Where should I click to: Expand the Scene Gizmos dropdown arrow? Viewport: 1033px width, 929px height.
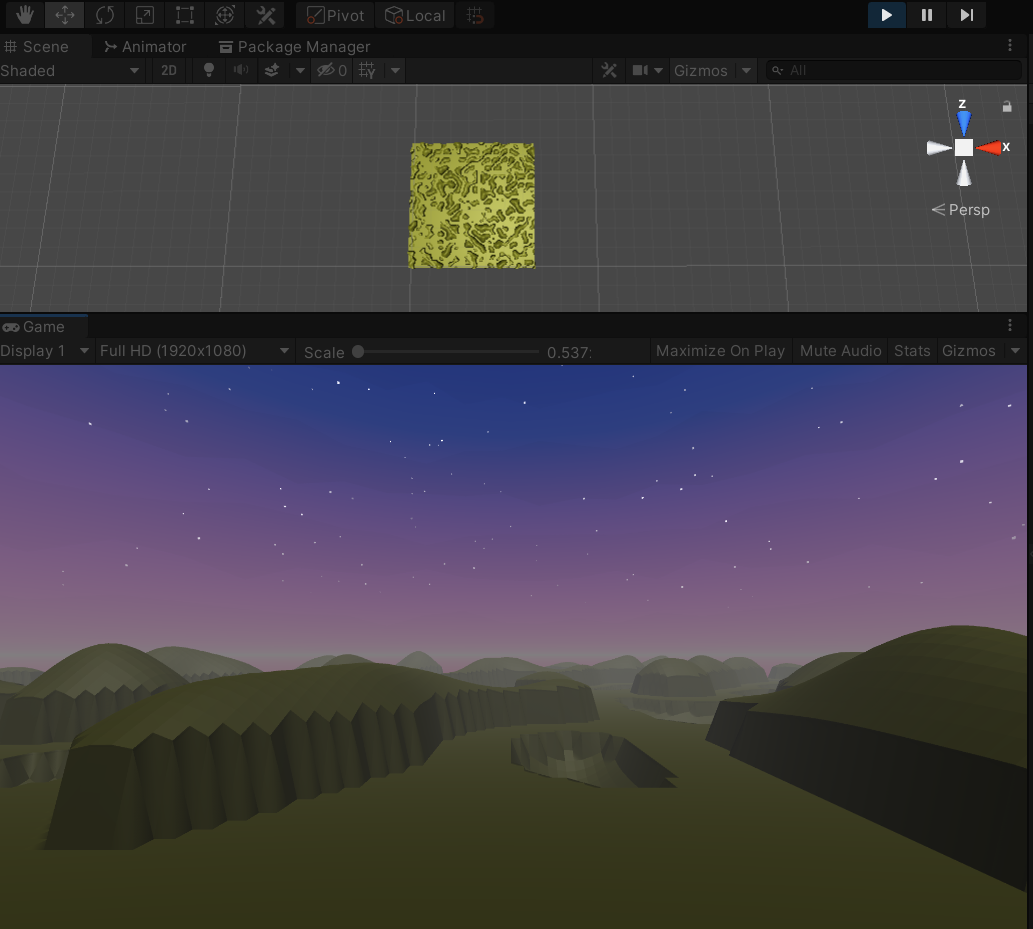click(746, 70)
